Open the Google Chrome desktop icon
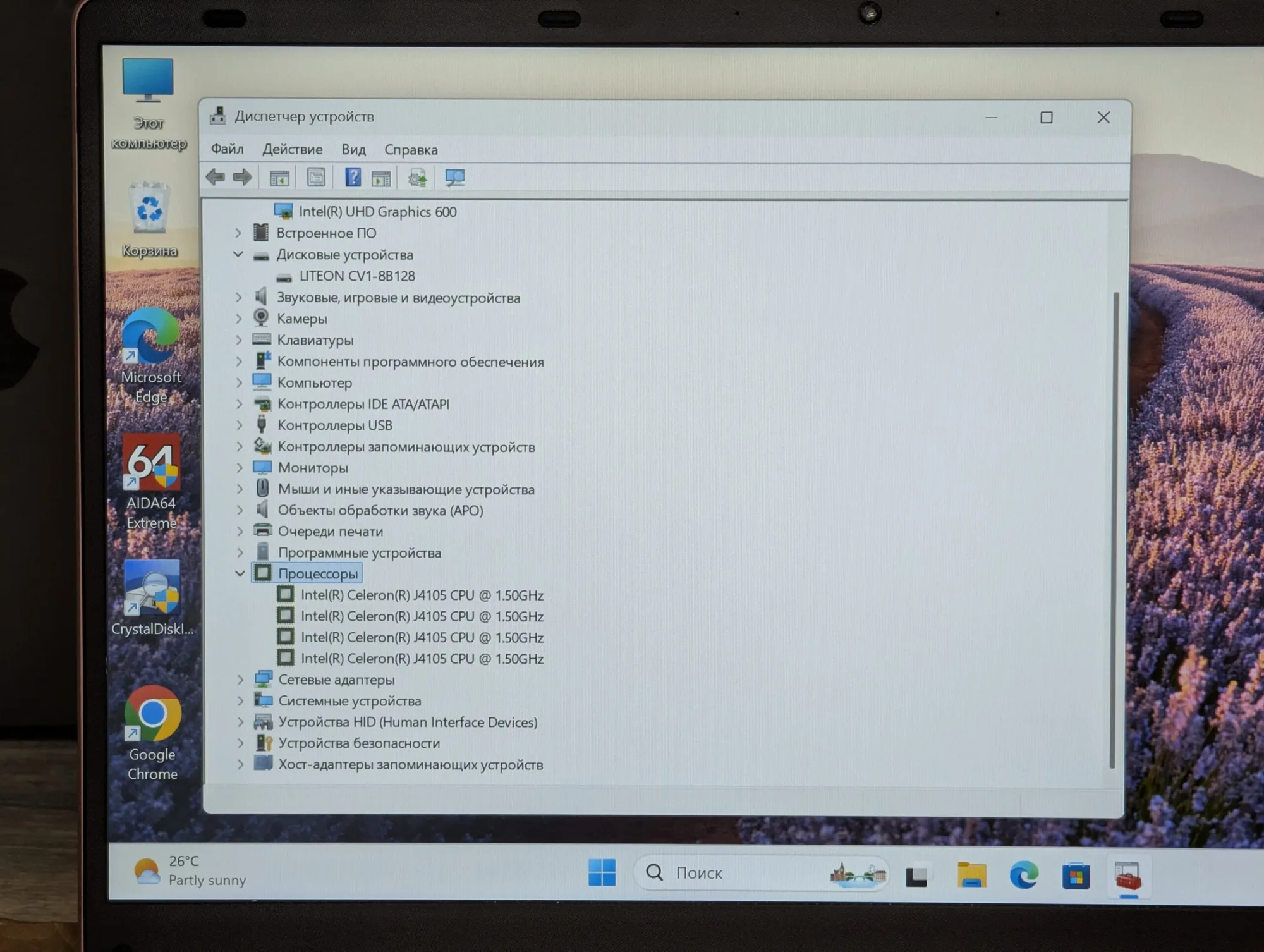The image size is (1264, 952). click(152, 734)
